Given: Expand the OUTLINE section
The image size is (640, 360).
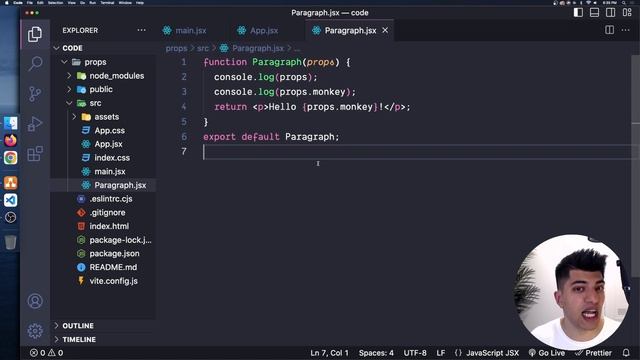Looking at the screenshot, I should click(x=78, y=326).
